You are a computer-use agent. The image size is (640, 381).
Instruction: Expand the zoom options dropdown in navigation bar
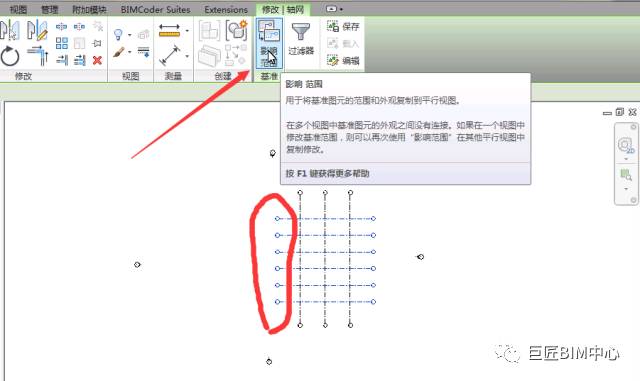tap(626, 189)
